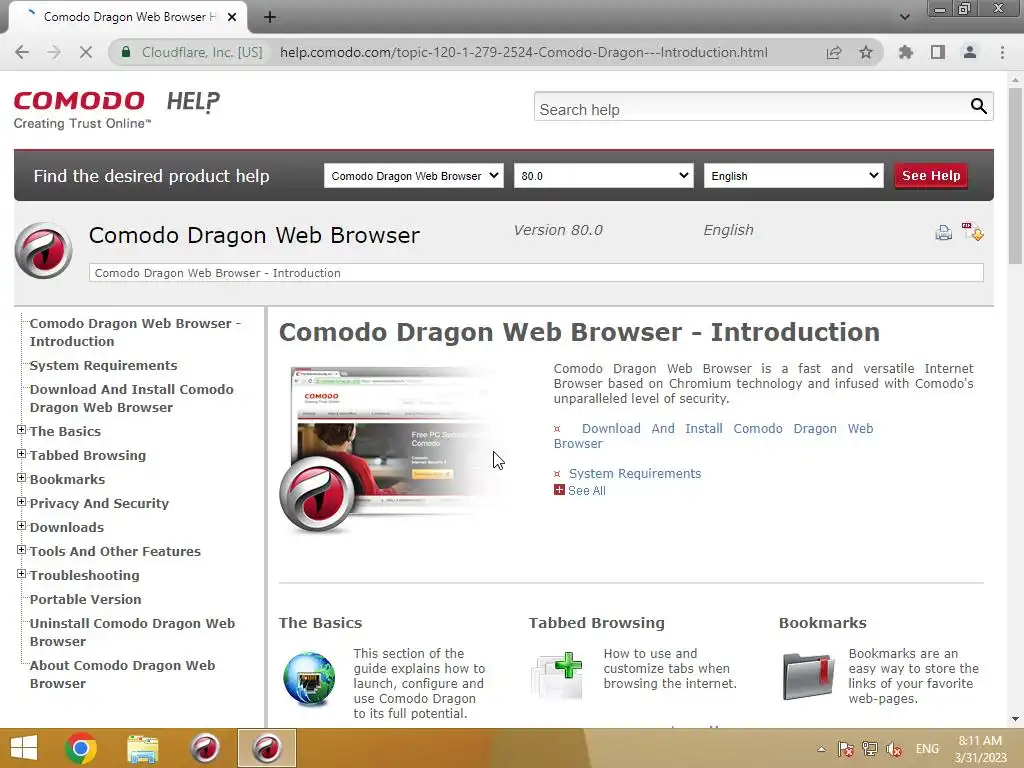The image size is (1024, 768).
Task: Click the Bookmarks section heading
Action: 822,623
